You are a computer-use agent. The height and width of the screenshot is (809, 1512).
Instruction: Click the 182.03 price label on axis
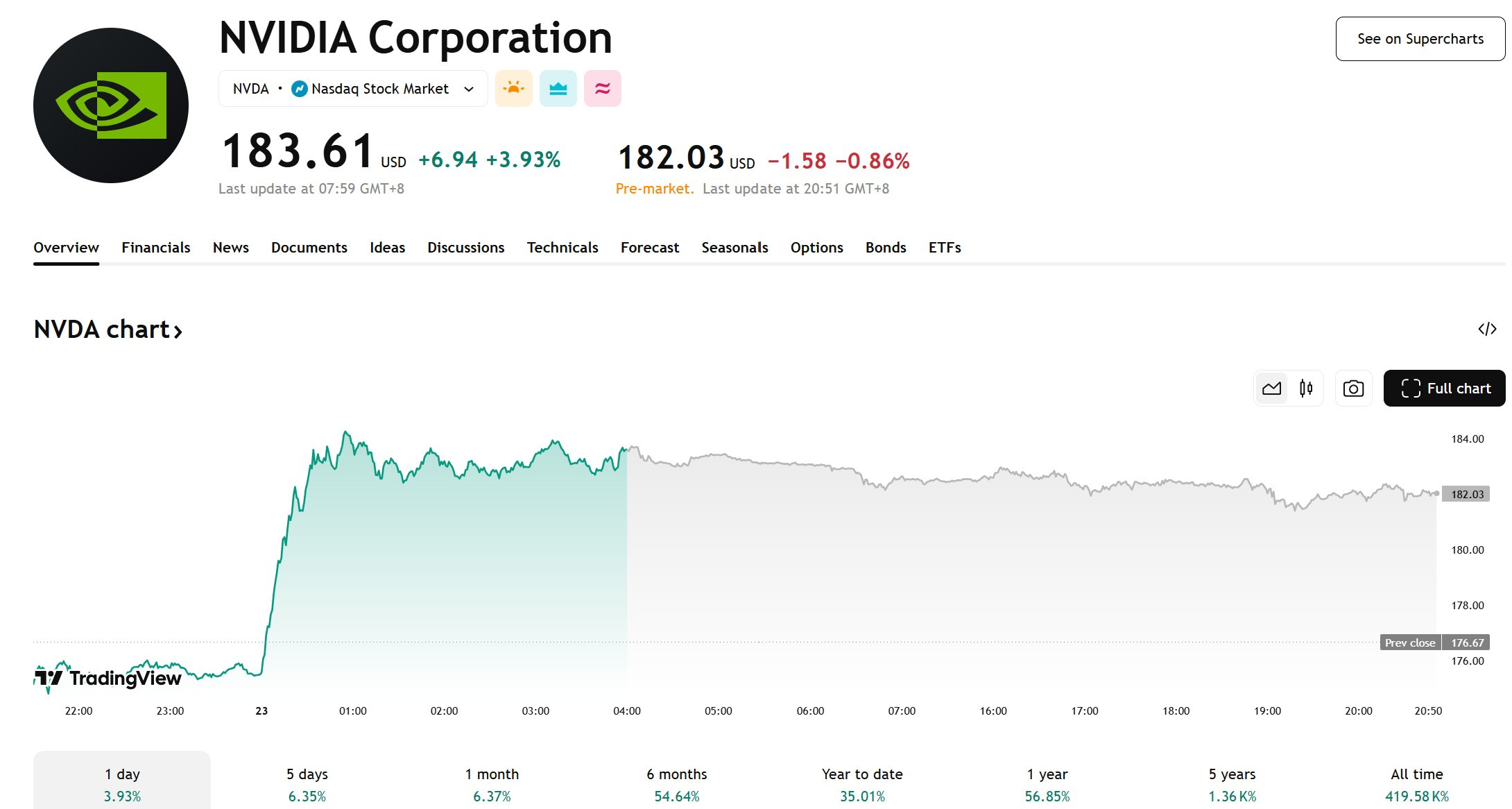point(1466,494)
